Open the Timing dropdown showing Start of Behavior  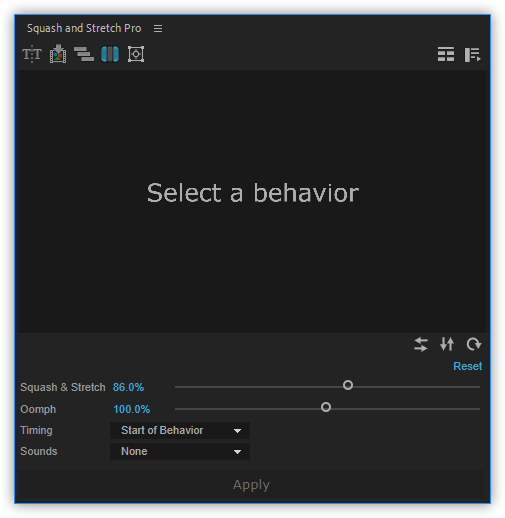(180, 430)
